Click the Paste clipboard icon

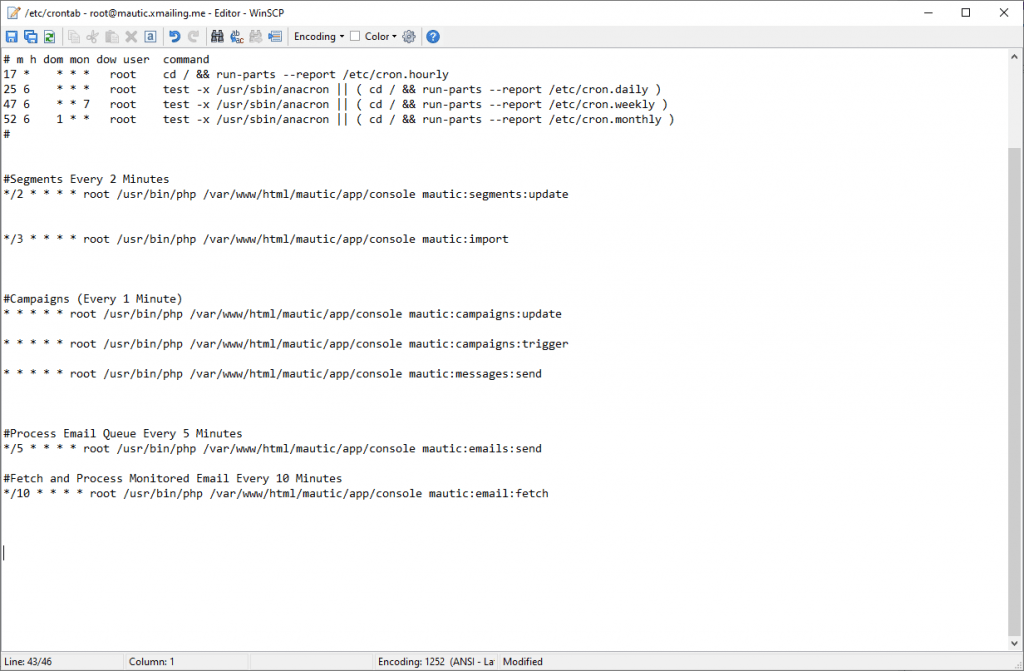coord(112,37)
